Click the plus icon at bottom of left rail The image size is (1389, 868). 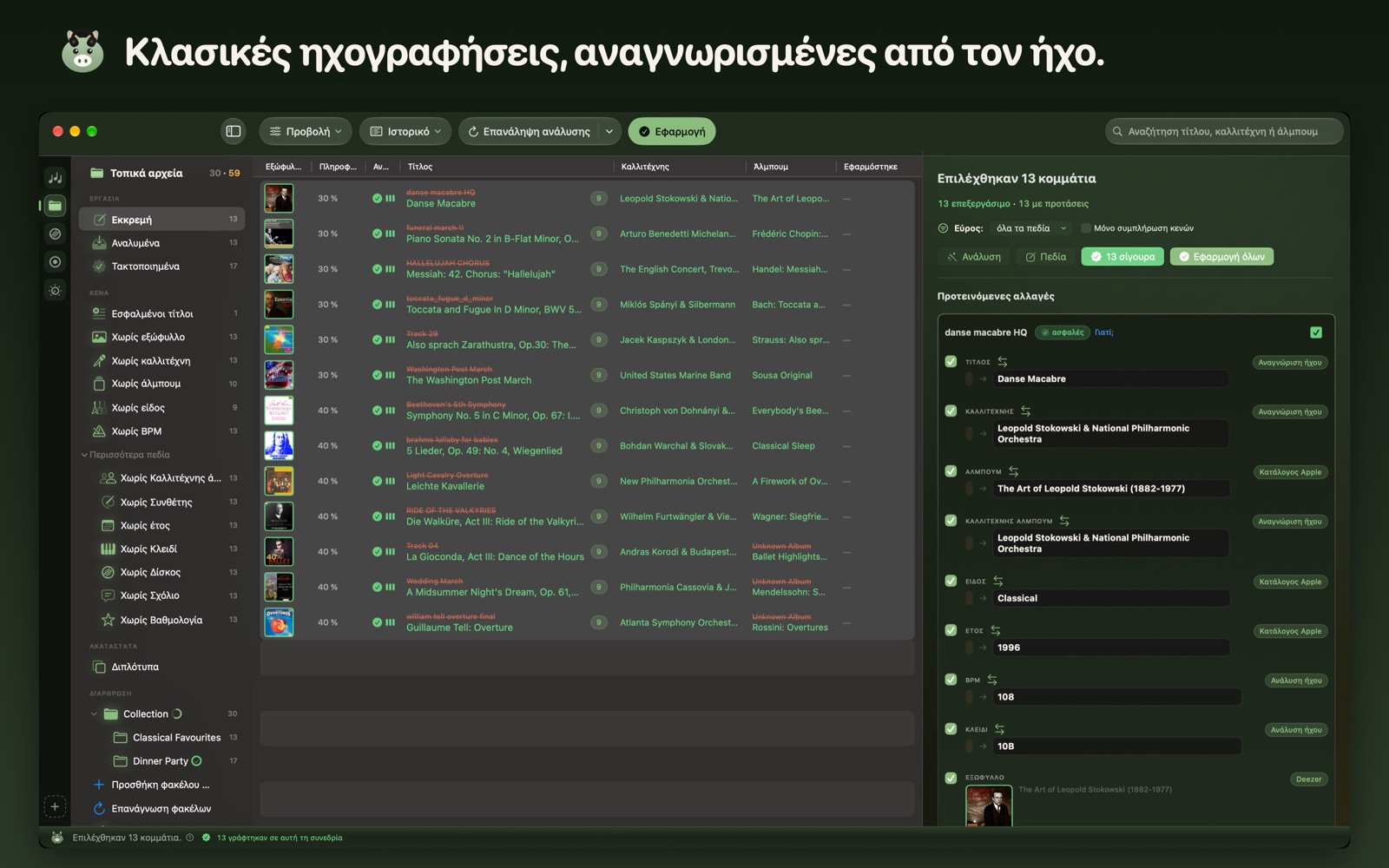(x=55, y=806)
